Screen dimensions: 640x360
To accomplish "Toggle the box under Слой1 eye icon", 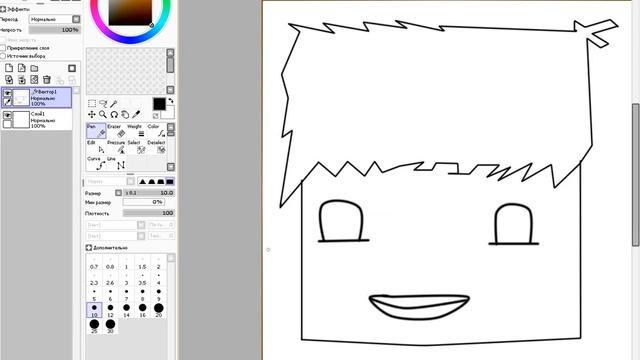I will point(7,124).
